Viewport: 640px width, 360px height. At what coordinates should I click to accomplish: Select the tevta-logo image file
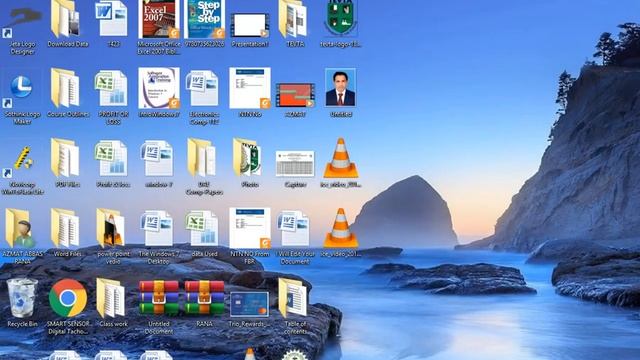pyautogui.click(x=340, y=24)
